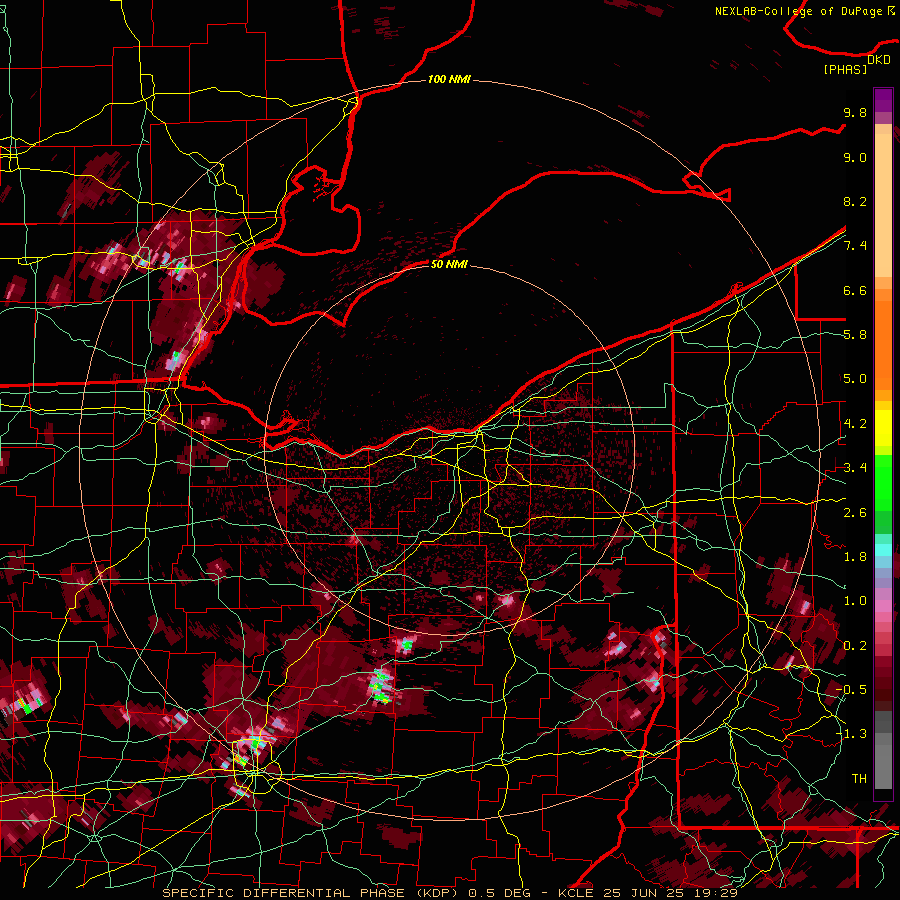
Task: Click the "50 NMI" range ring label
Action: (x=449, y=264)
